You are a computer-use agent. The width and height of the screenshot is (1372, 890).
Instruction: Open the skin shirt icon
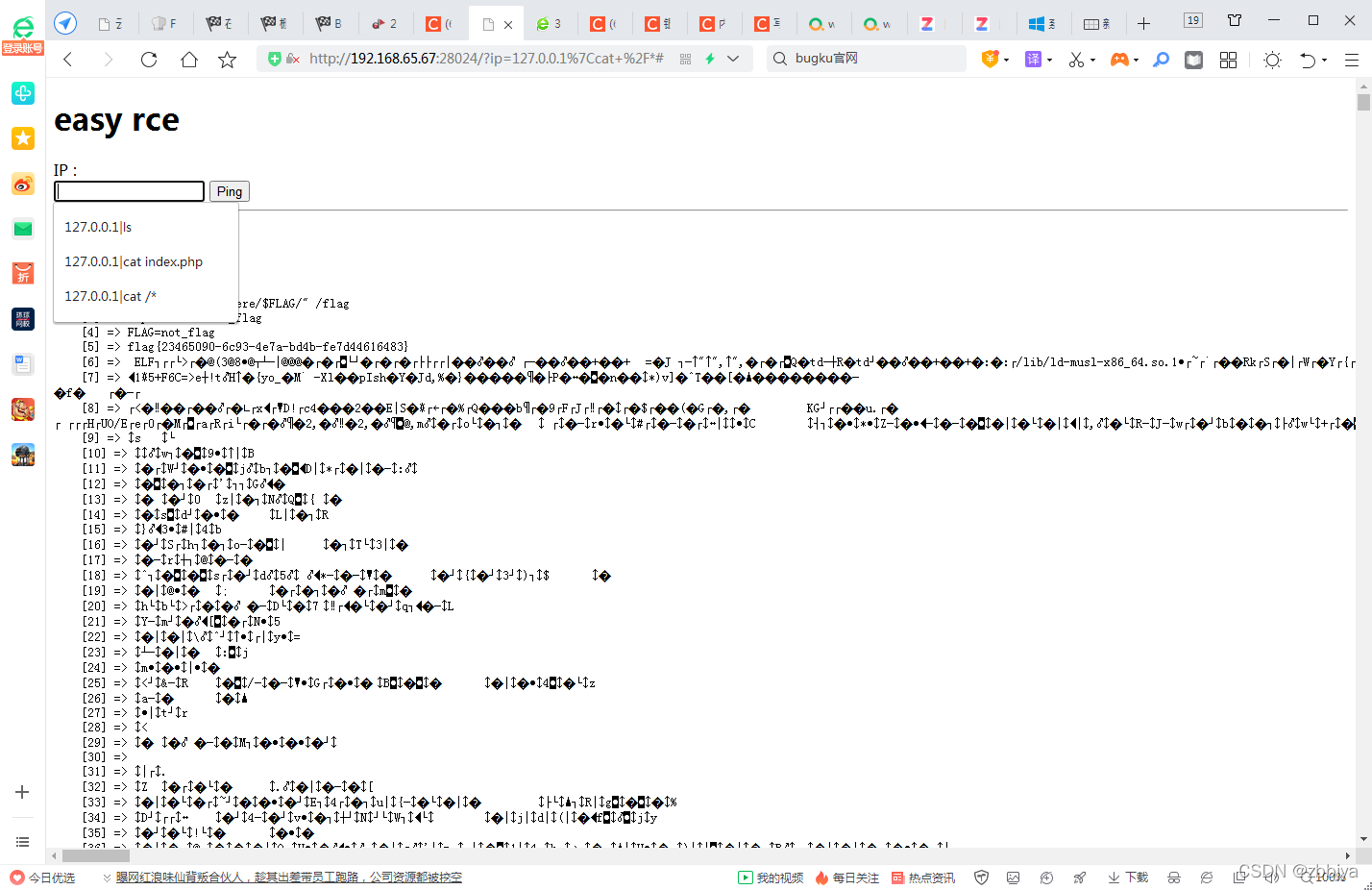tap(1235, 20)
